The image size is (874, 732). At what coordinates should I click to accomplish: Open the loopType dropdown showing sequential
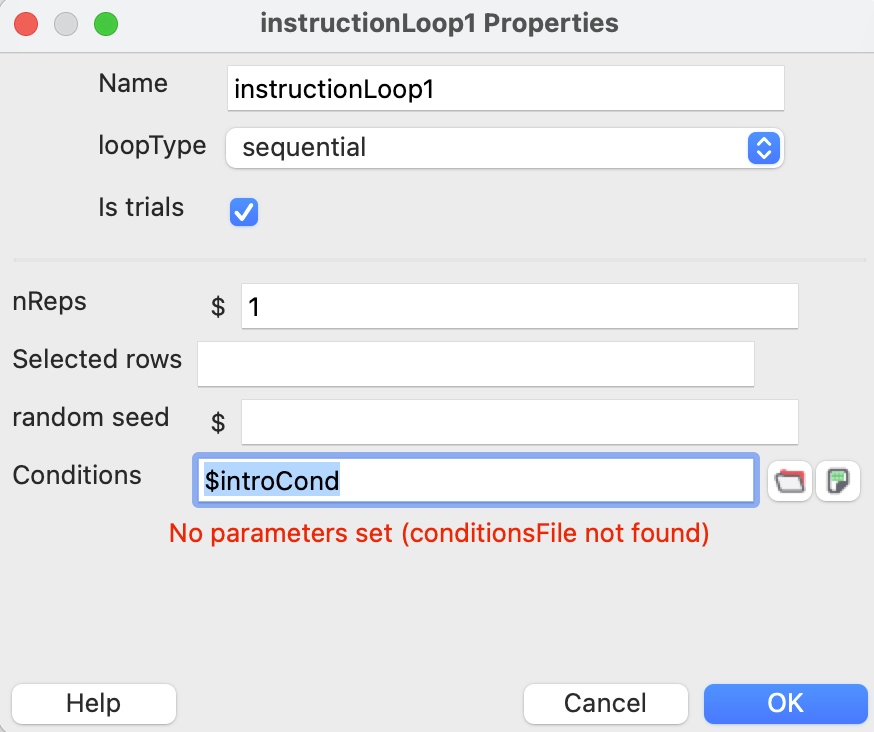point(505,148)
